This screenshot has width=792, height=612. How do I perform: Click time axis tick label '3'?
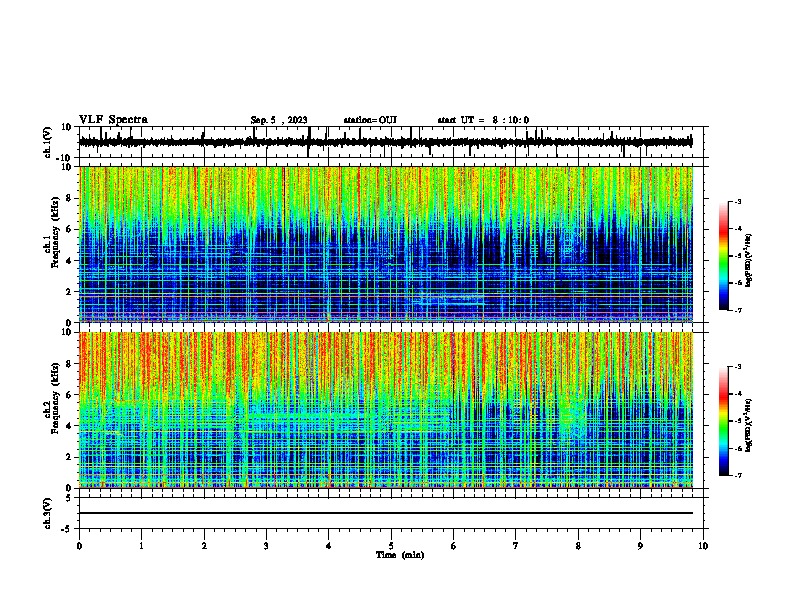point(266,546)
